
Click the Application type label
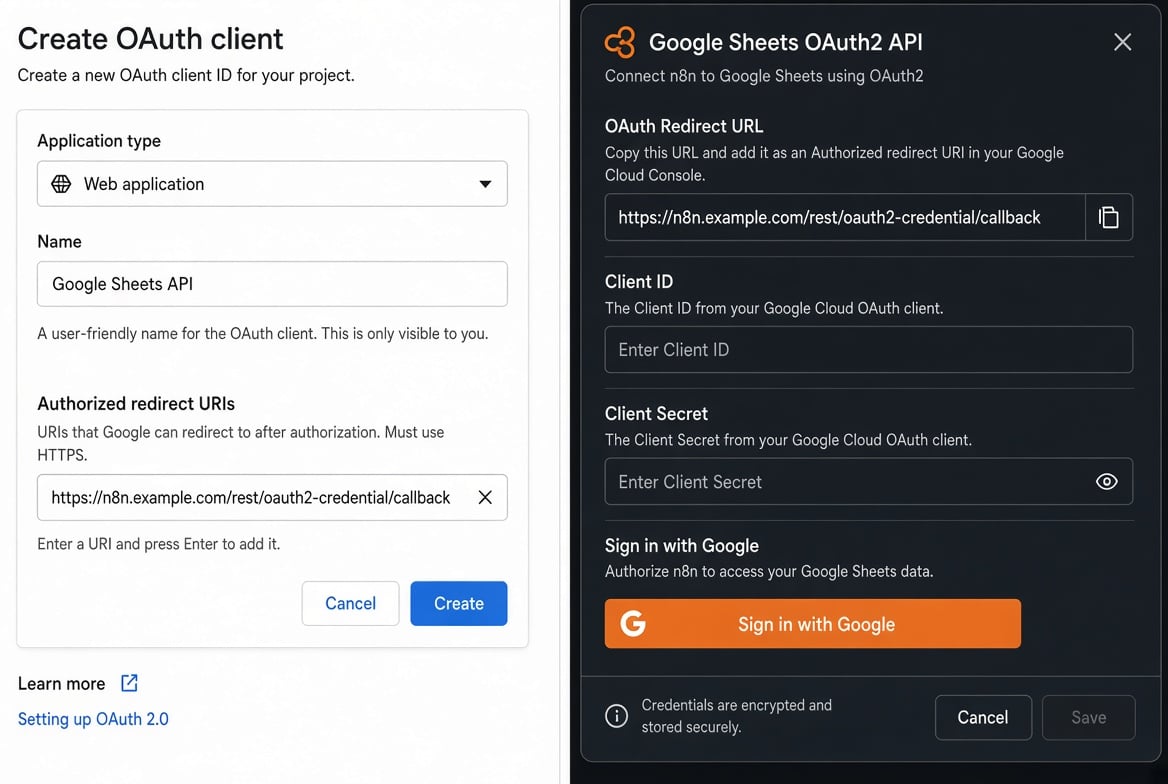click(99, 141)
